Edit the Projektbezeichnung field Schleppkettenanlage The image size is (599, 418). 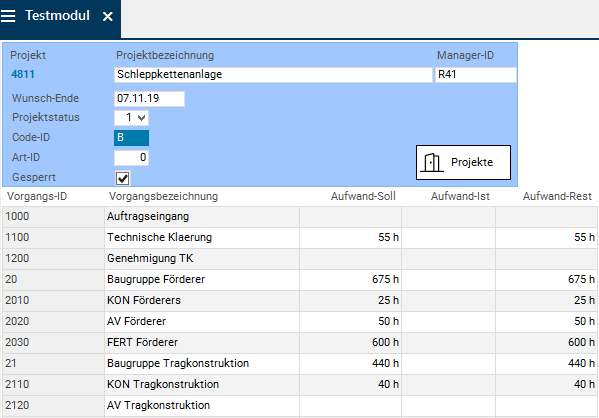(x=273, y=75)
